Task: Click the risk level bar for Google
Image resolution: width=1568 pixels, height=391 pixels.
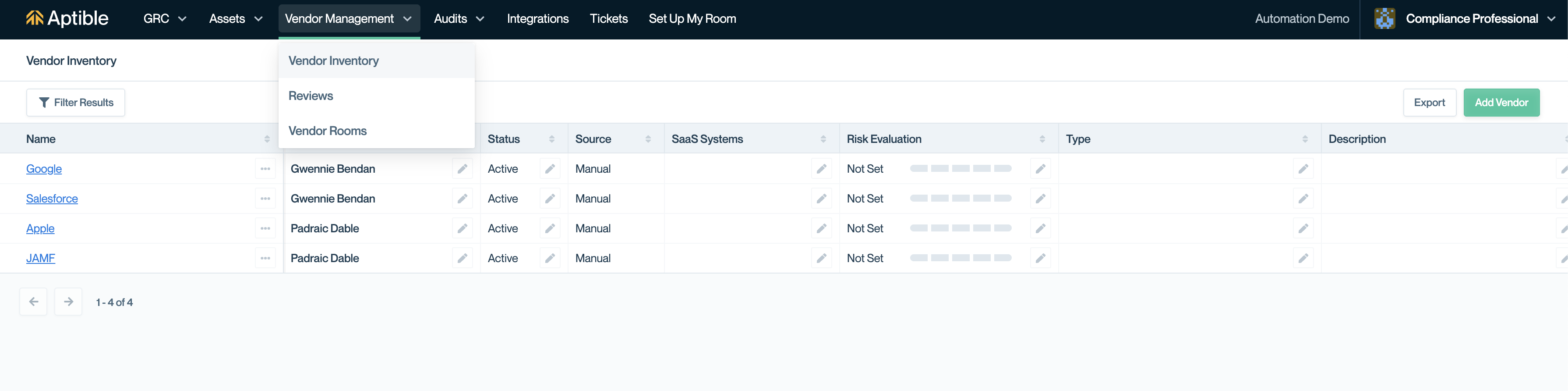Action: 961,169
